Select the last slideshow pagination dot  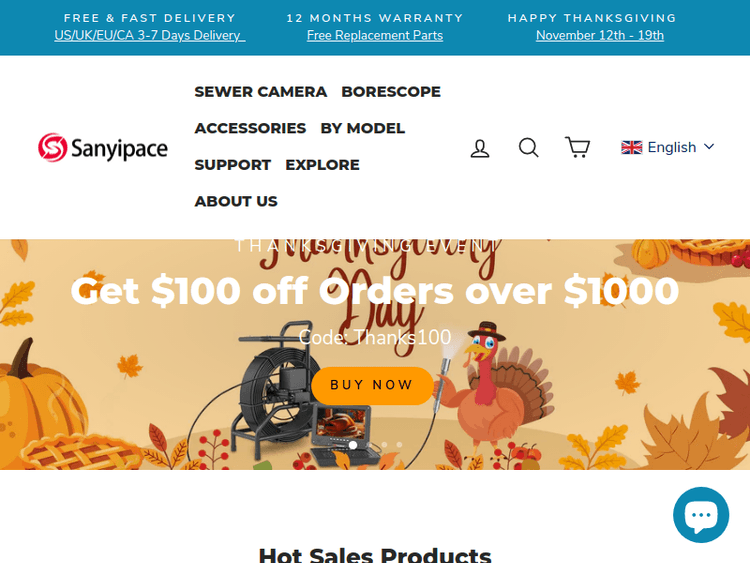tap(399, 445)
